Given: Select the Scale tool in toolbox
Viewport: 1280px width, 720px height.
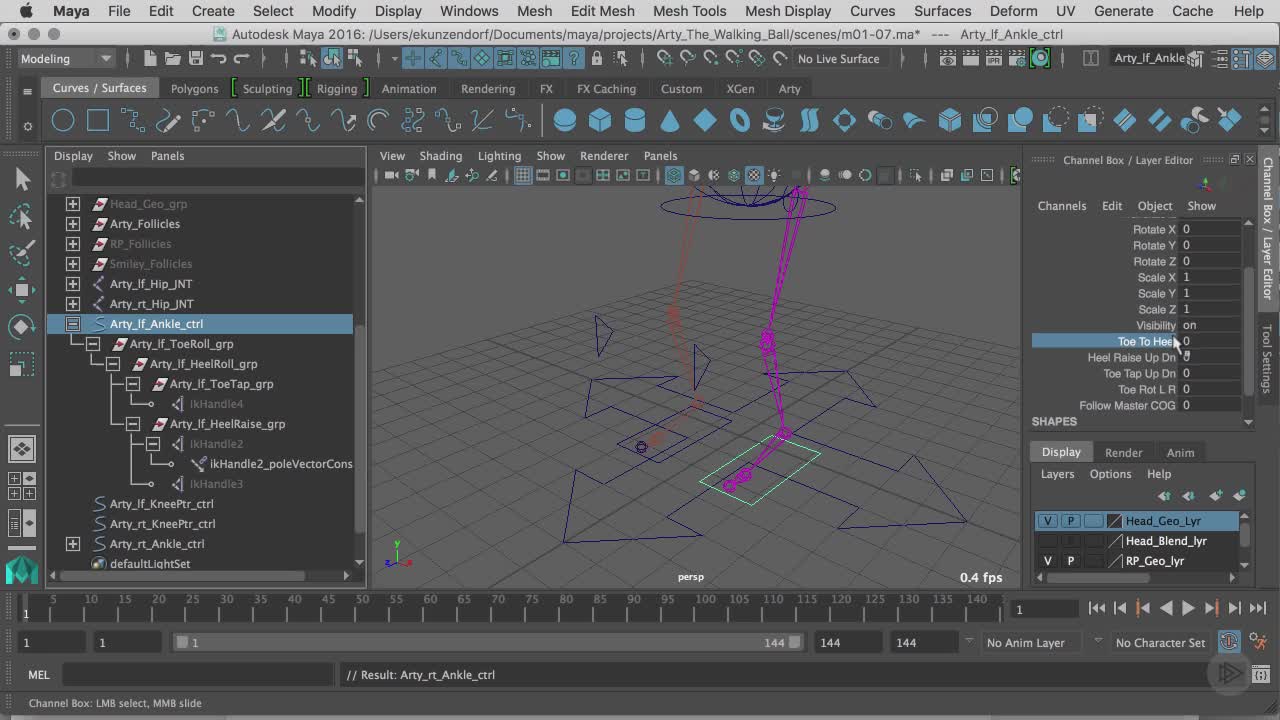Looking at the screenshot, I should (x=22, y=364).
